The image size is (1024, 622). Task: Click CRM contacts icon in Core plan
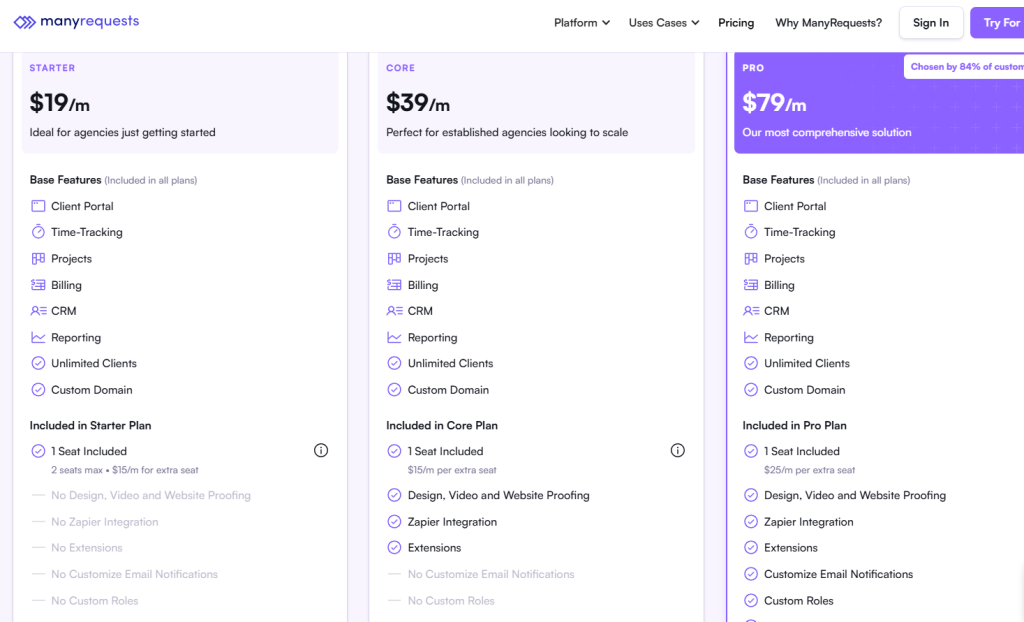[x=394, y=311]
